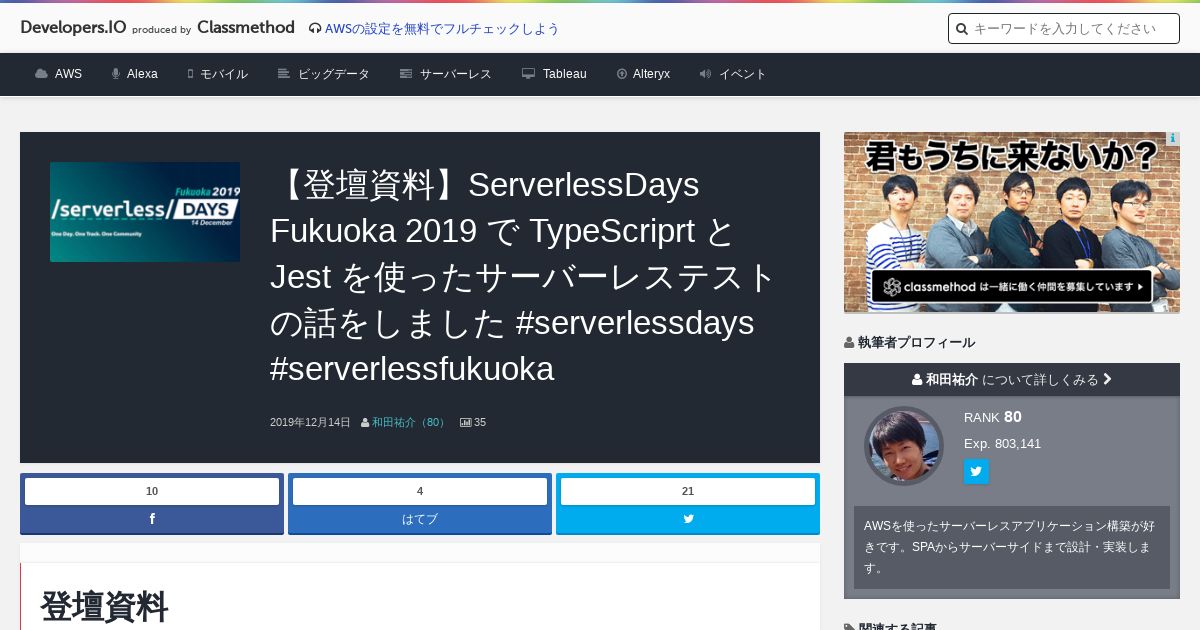1200x630 pixels.
Task: Share the article on Twitter
Action: pyautogui.click(x=688, y=519)
